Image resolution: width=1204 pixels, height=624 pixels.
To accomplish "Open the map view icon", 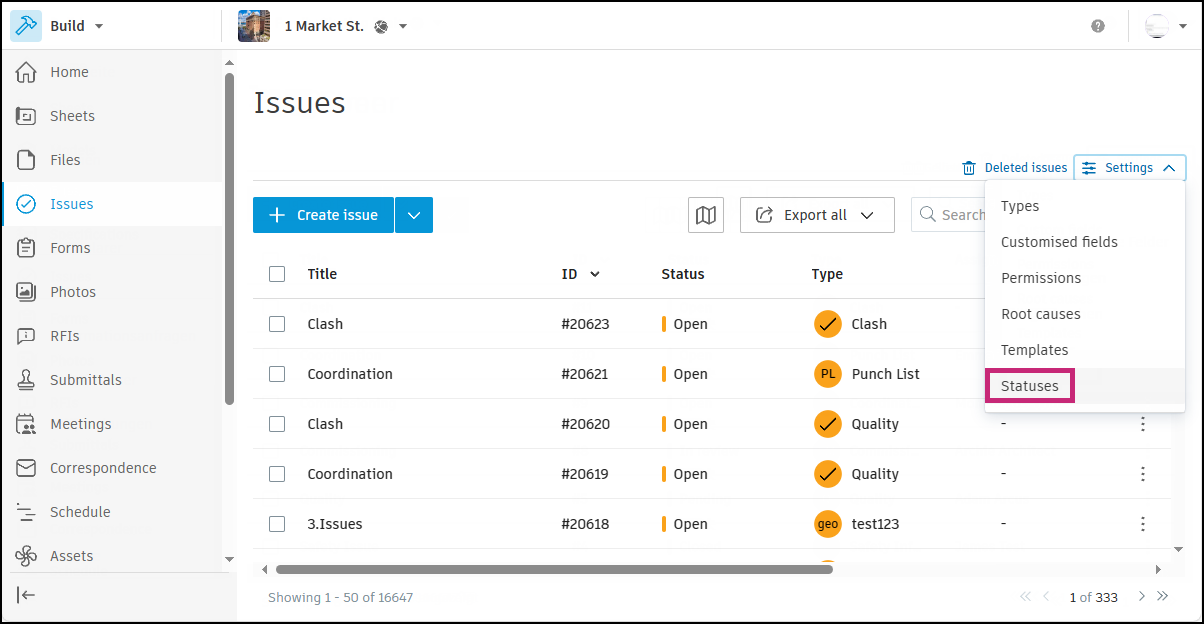I will click(x=706, y=215).
